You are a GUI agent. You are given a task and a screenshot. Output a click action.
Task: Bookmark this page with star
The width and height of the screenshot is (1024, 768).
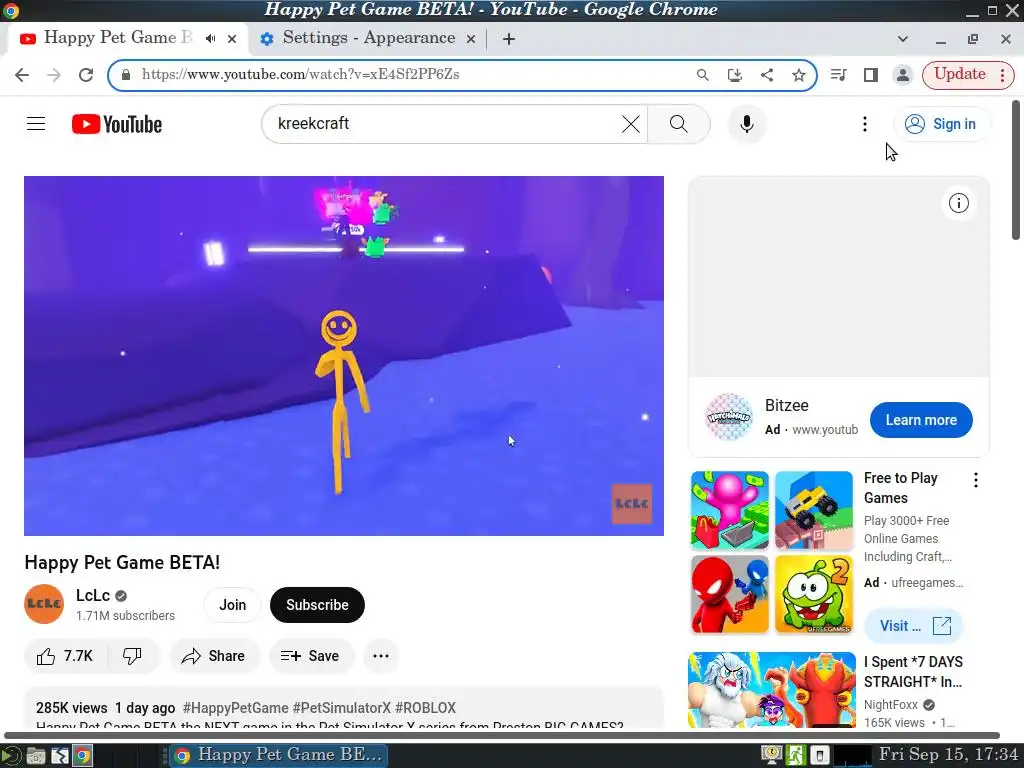click(x=799, y=75)
